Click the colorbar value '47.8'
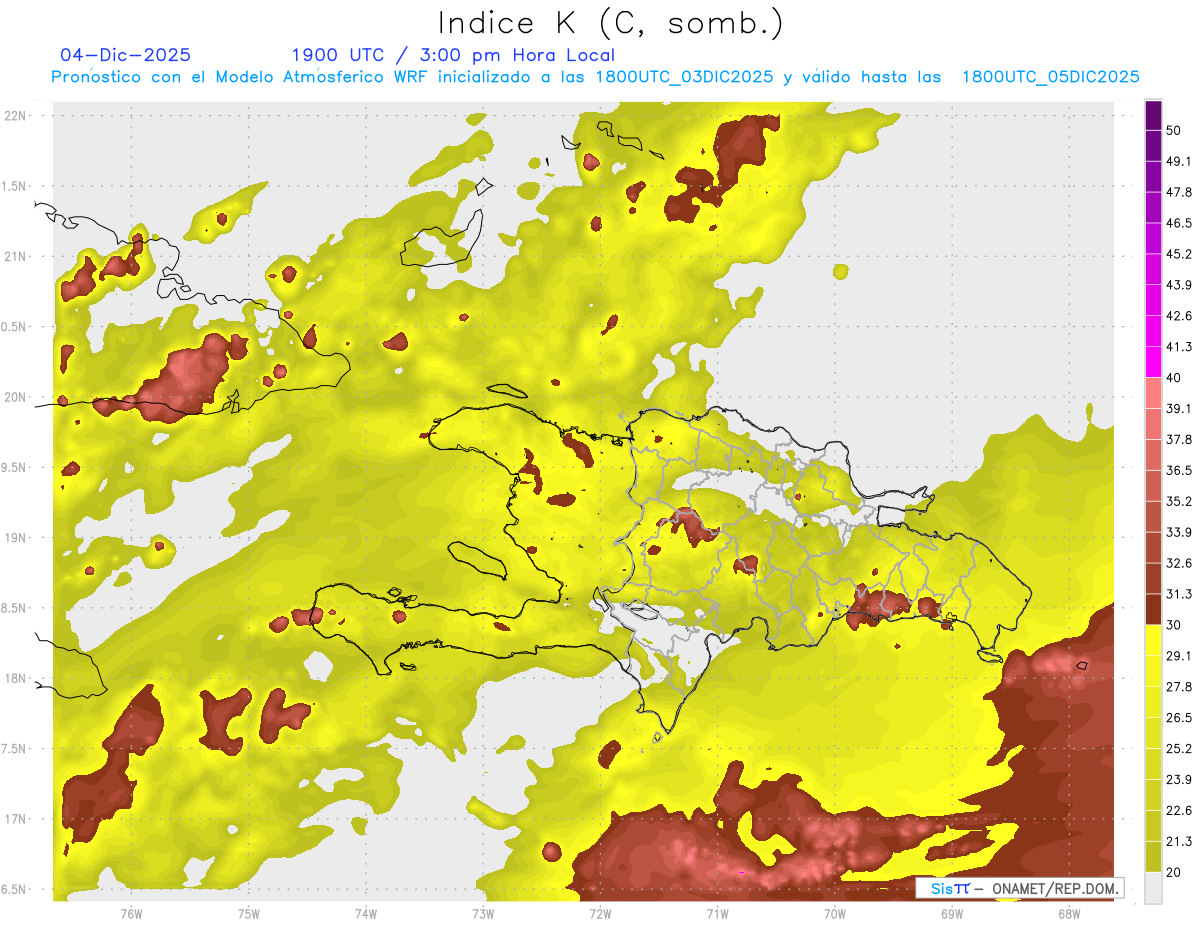1200x927 pixels. click(x=1179, y=192)
